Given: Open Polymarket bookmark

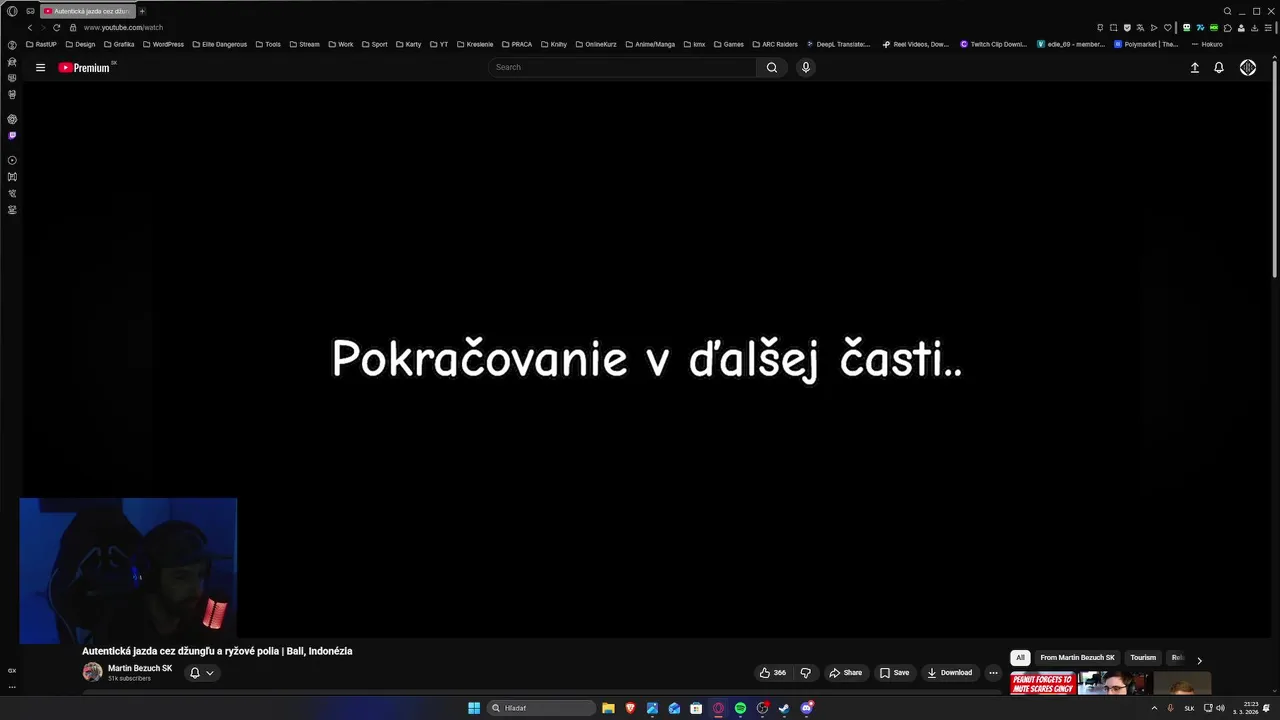Looking at the screenshot, I should 1146,44.
